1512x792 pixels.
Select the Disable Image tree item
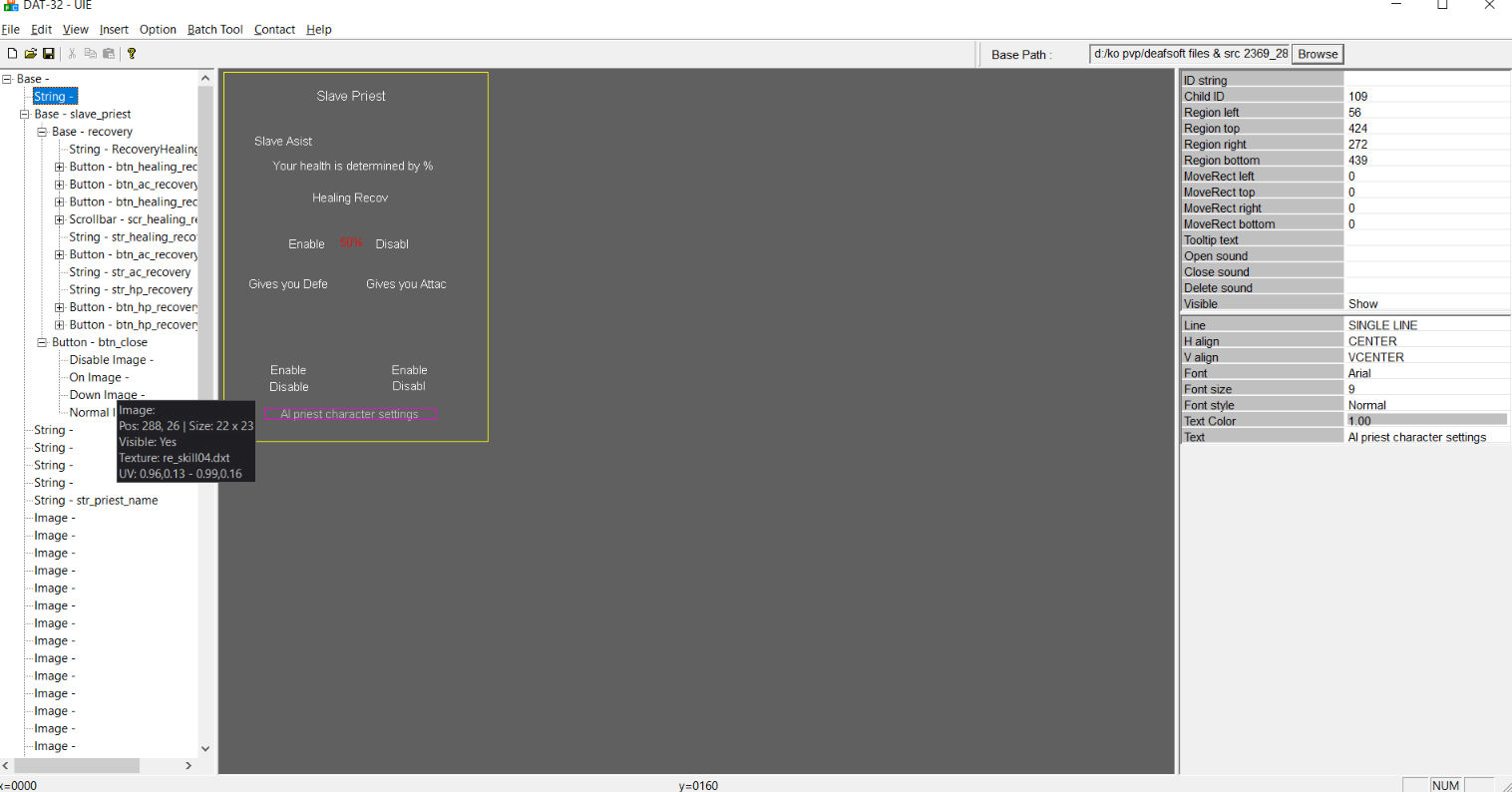click(x=111, y=360)
